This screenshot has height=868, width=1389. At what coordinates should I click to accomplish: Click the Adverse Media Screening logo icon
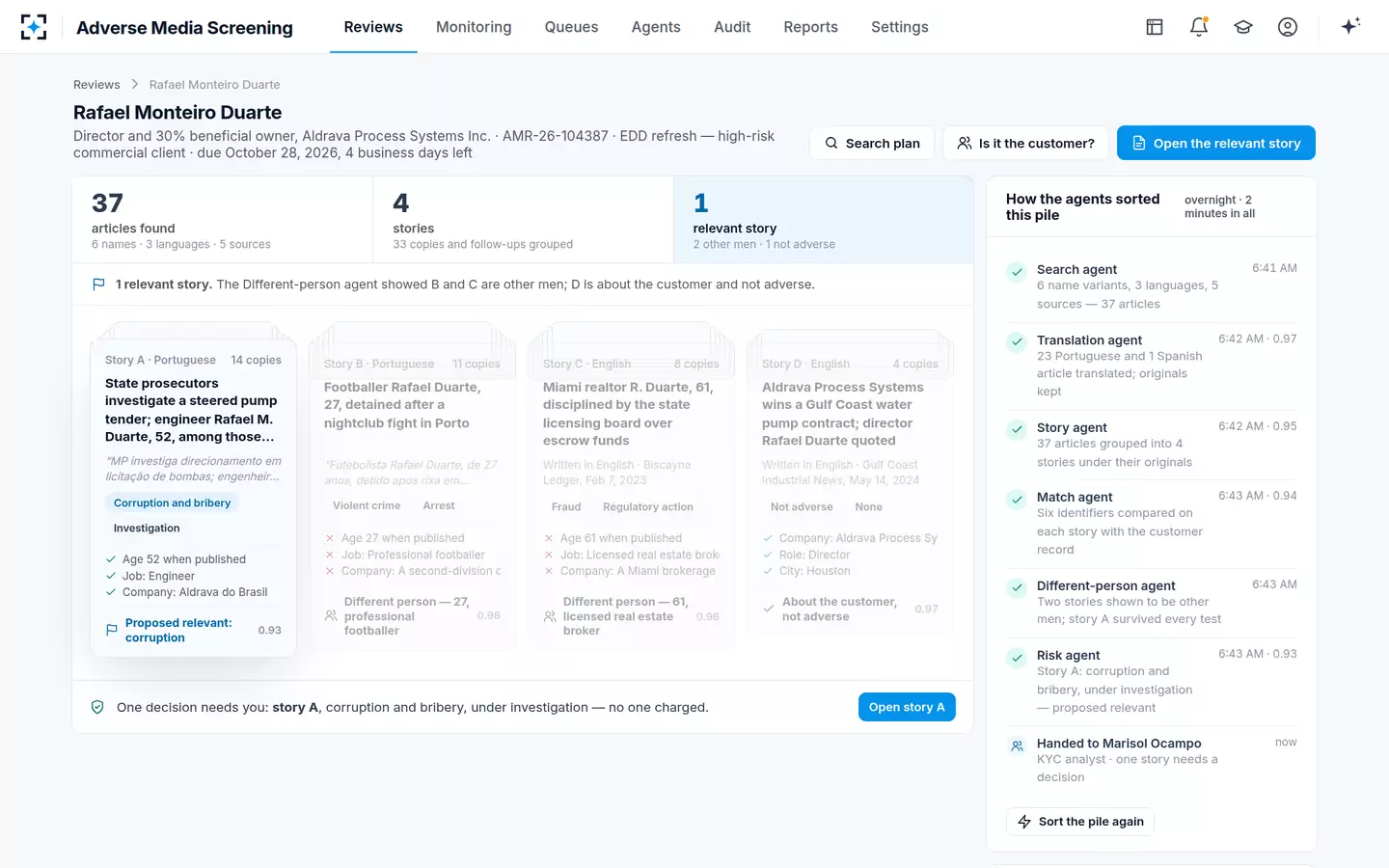click(x=34, y=27)
